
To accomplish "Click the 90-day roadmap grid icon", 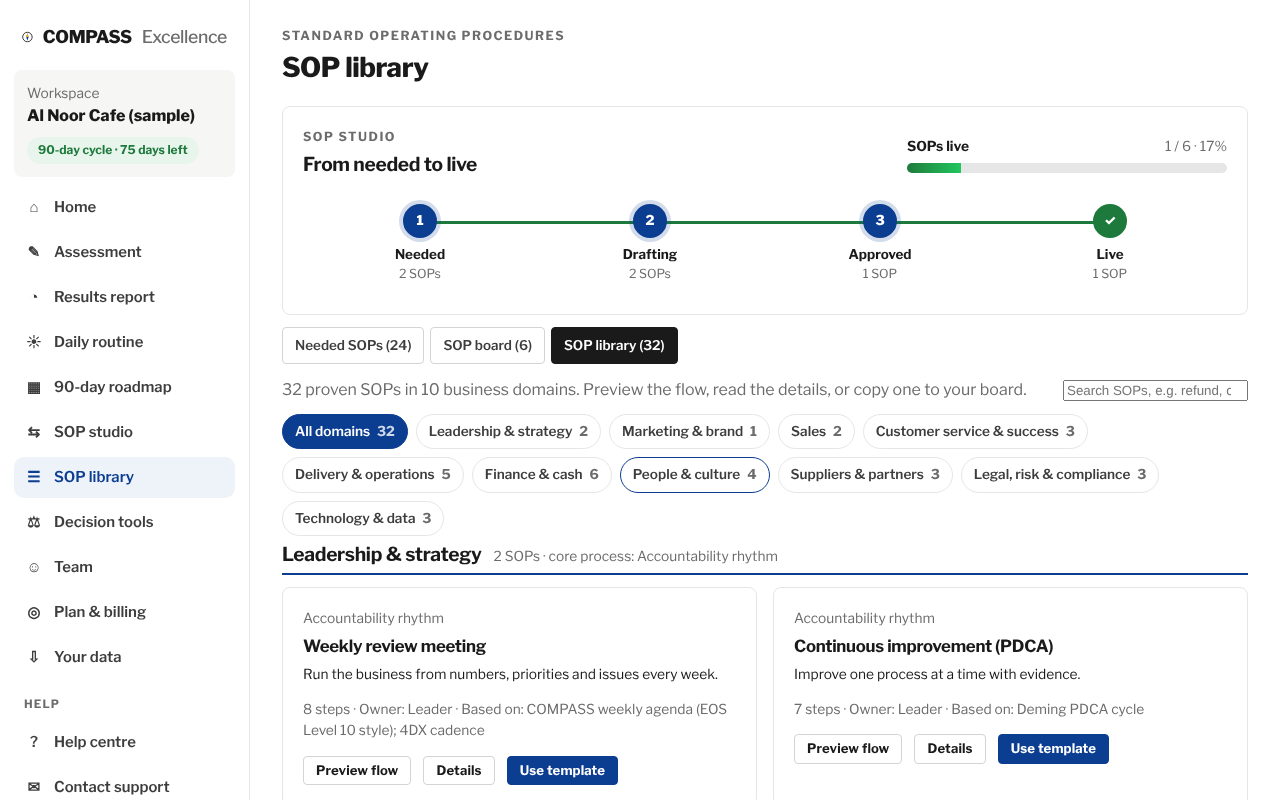I will (34, 387).
